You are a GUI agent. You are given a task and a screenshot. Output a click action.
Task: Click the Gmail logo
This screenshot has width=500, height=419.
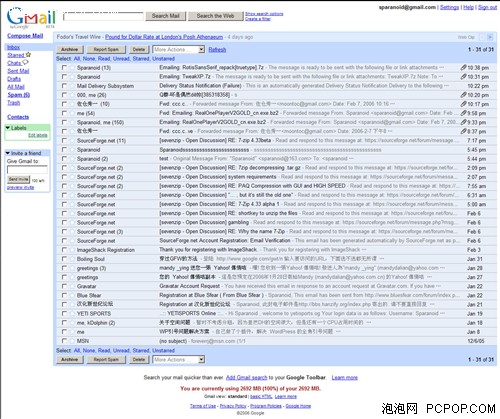(31, 18)
